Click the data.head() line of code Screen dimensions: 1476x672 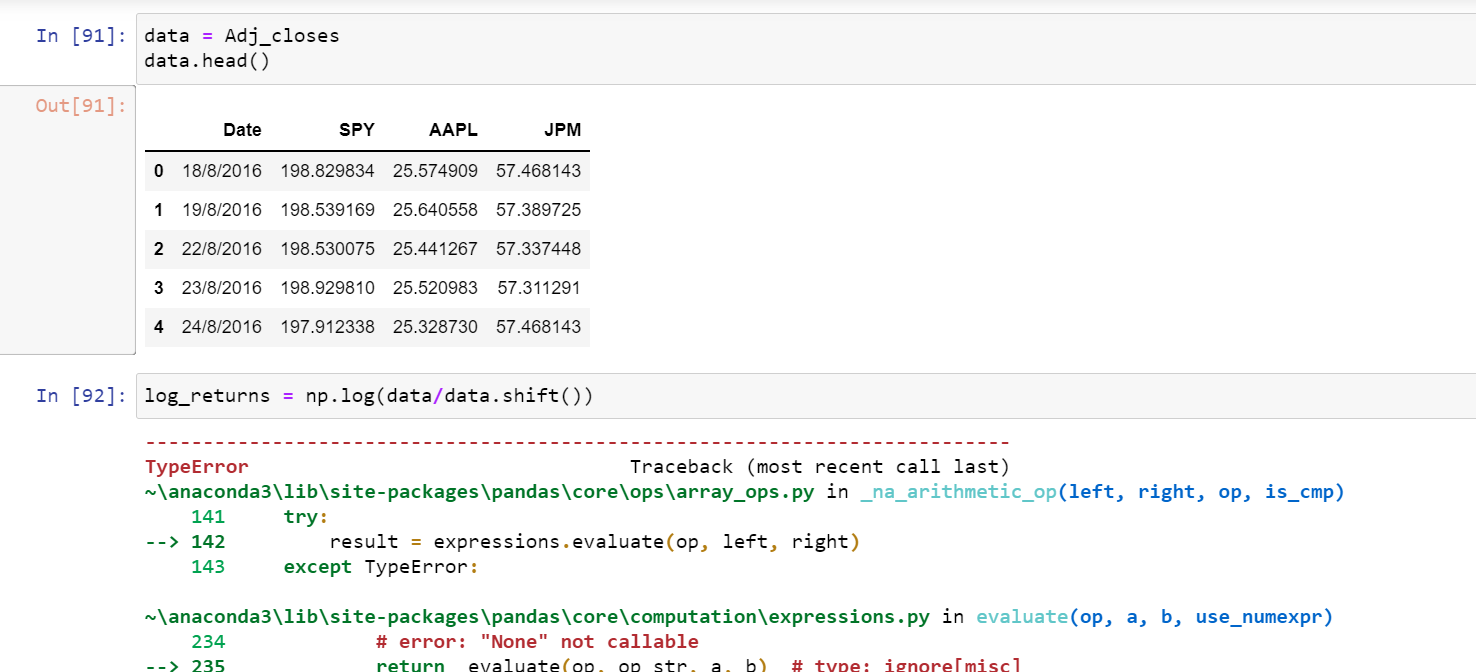(x=205, y=59)
